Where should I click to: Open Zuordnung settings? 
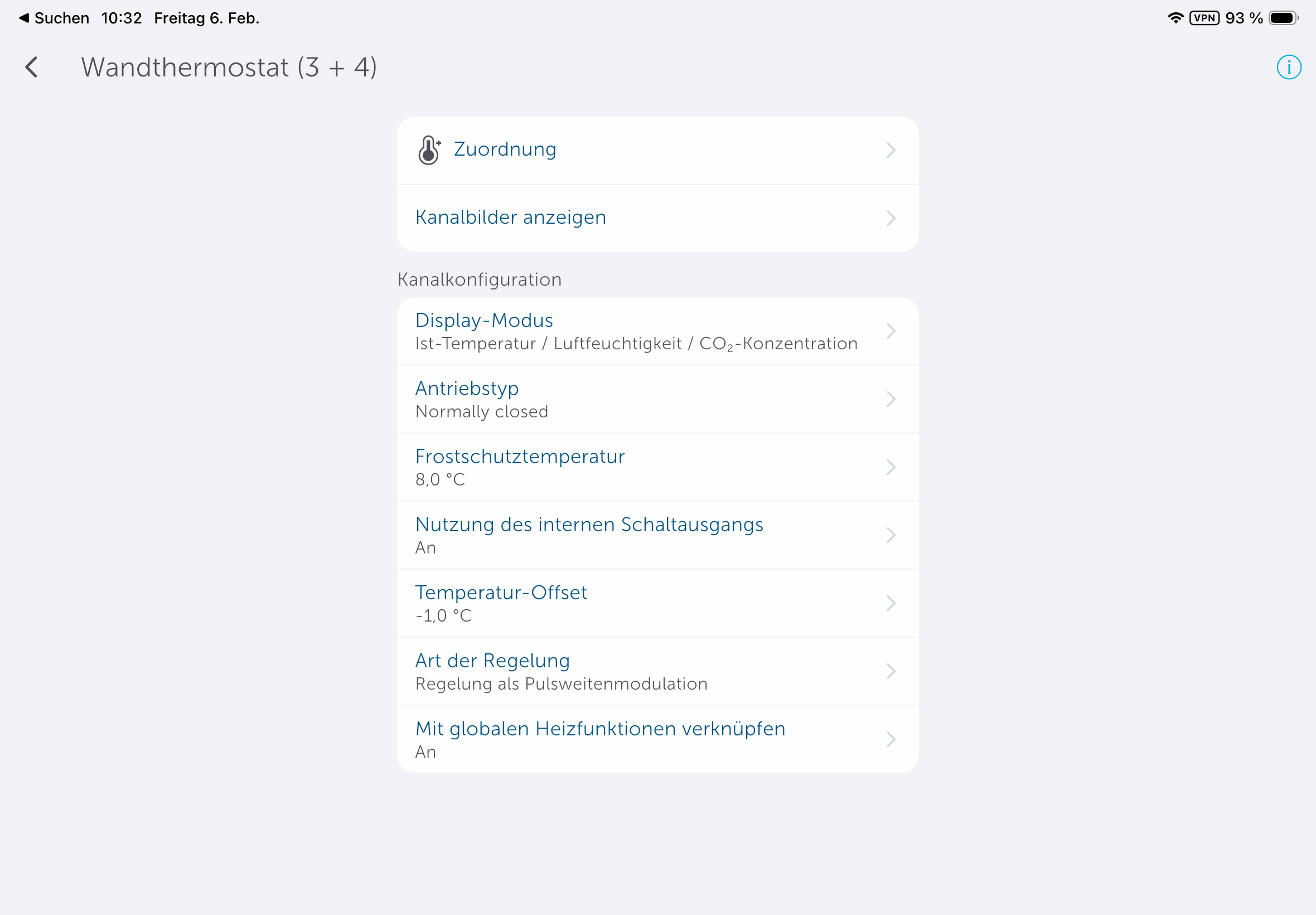click(x=505, y=150)
